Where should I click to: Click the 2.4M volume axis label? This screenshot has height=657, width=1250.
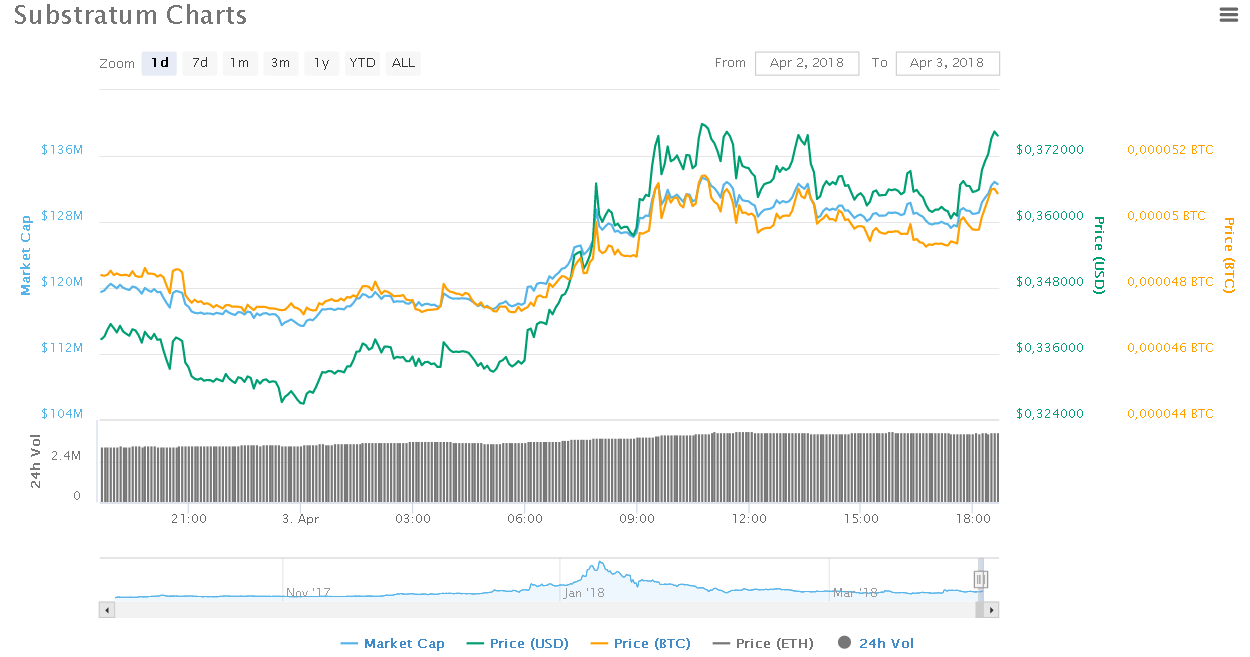point(66,456)
